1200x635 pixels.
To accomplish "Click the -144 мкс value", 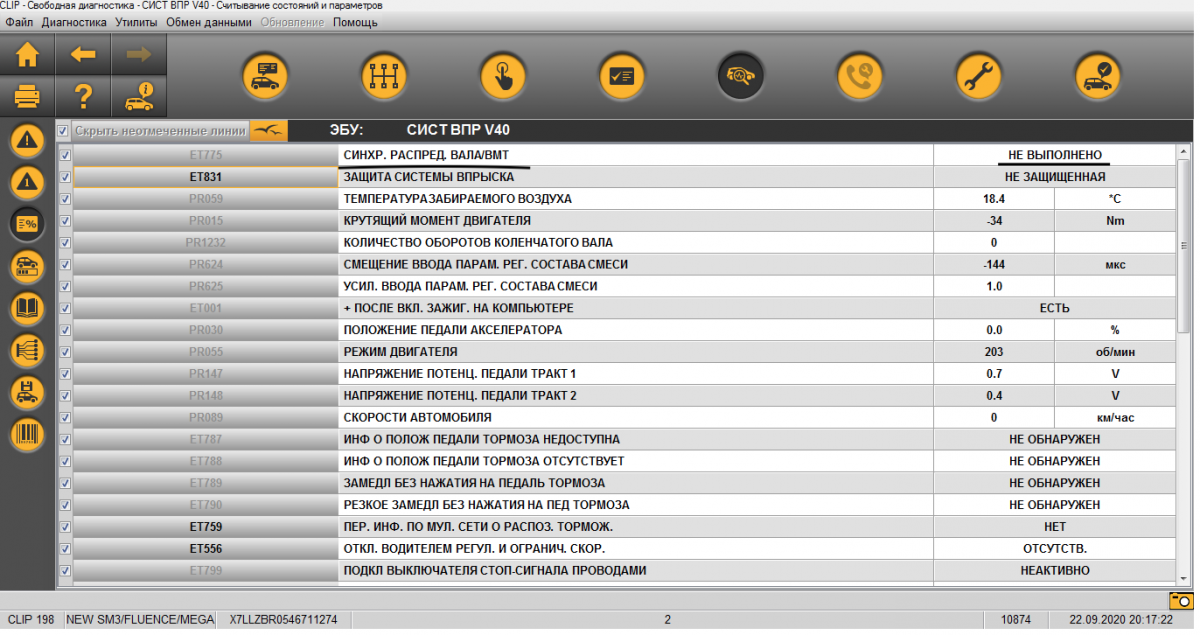I will (x=994, y=265).
